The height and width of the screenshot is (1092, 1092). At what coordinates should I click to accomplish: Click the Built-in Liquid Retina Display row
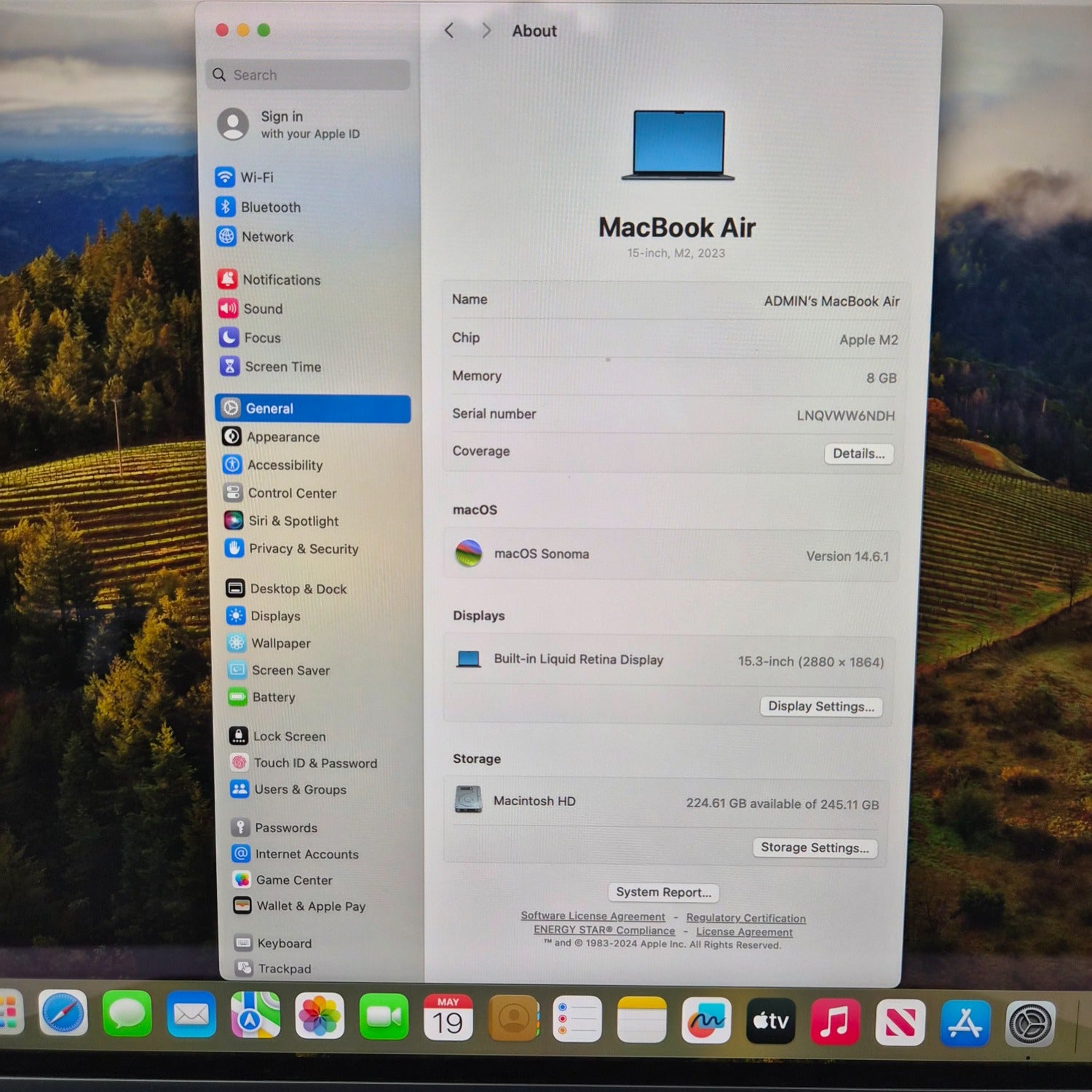pos(669,660)
